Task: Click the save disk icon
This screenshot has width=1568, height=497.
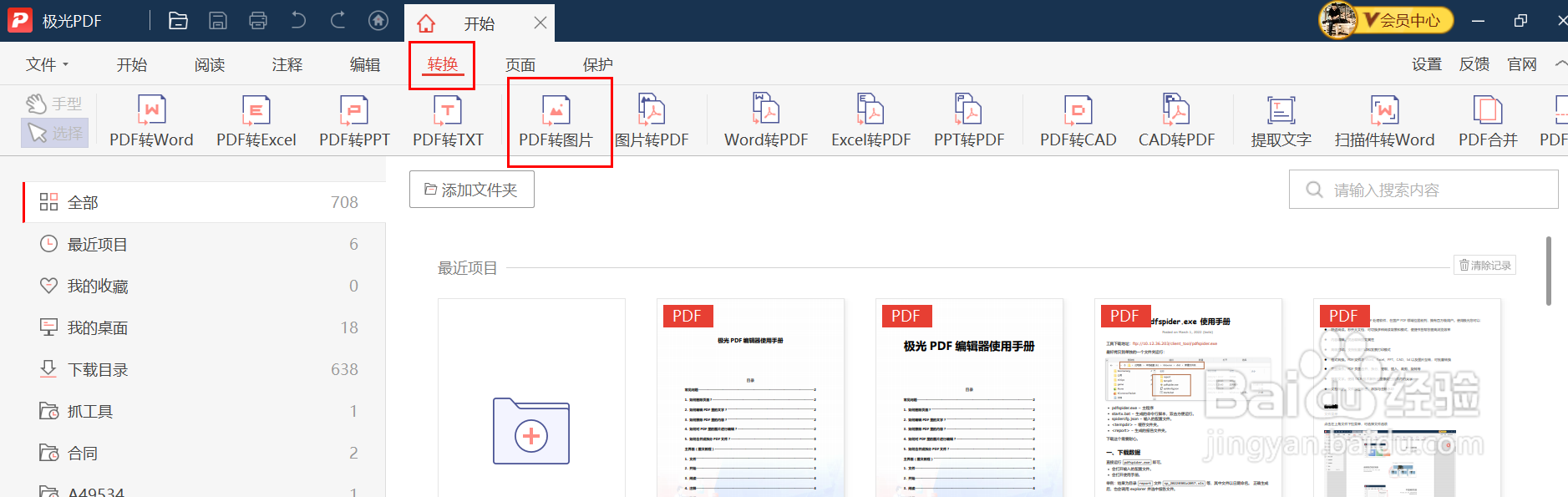Action: click(x=218, y=21)
